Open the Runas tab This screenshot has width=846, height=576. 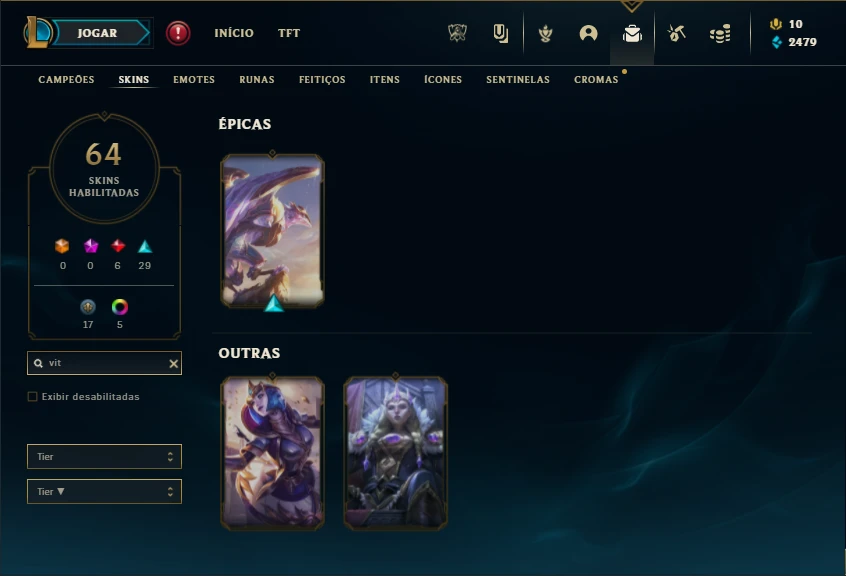pos(257,79)
